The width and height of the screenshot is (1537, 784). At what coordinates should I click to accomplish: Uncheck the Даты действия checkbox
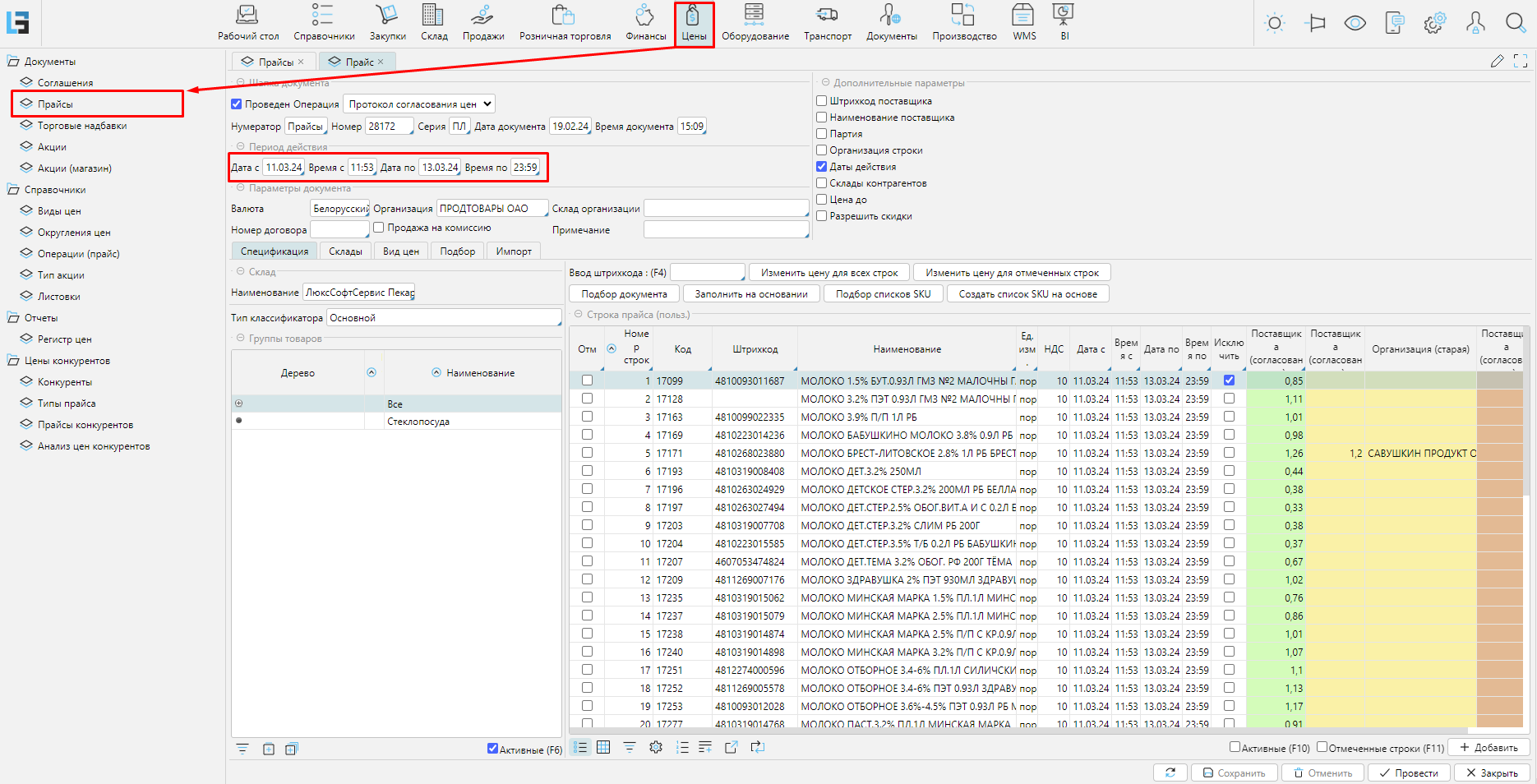[821, 167]
